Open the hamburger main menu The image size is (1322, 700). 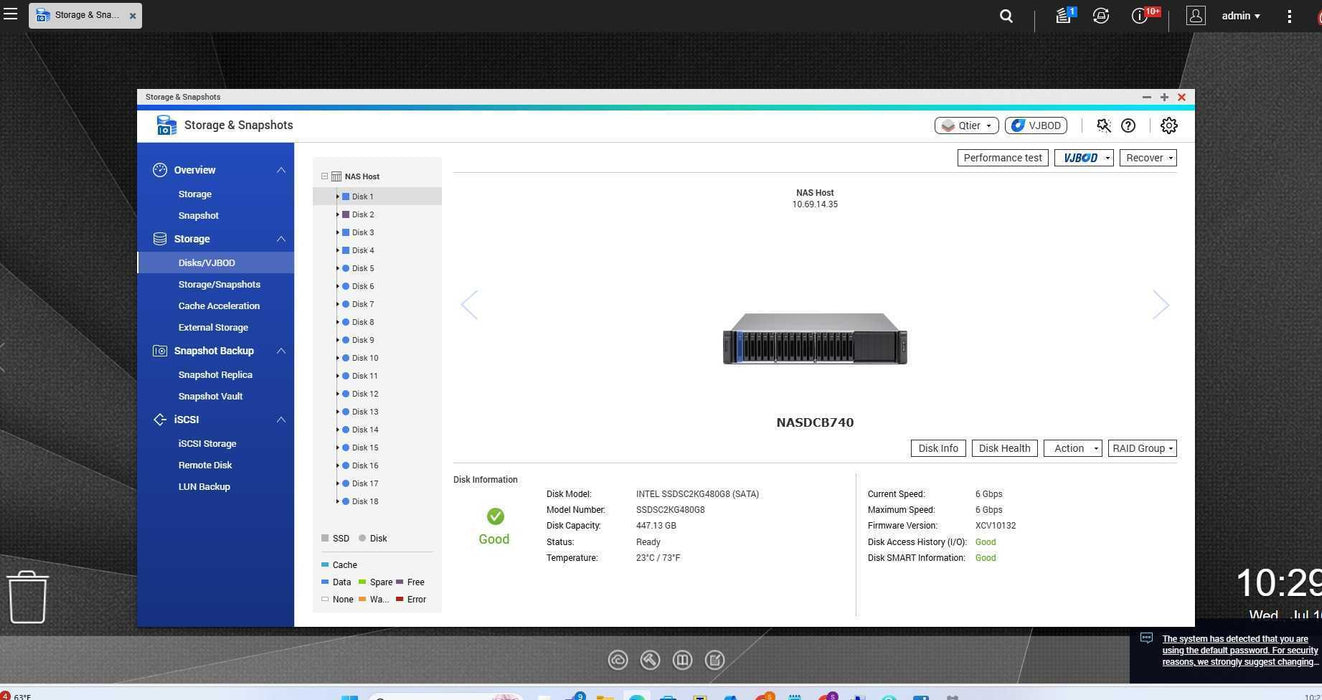pyautogui.click(x=10, y=15)
